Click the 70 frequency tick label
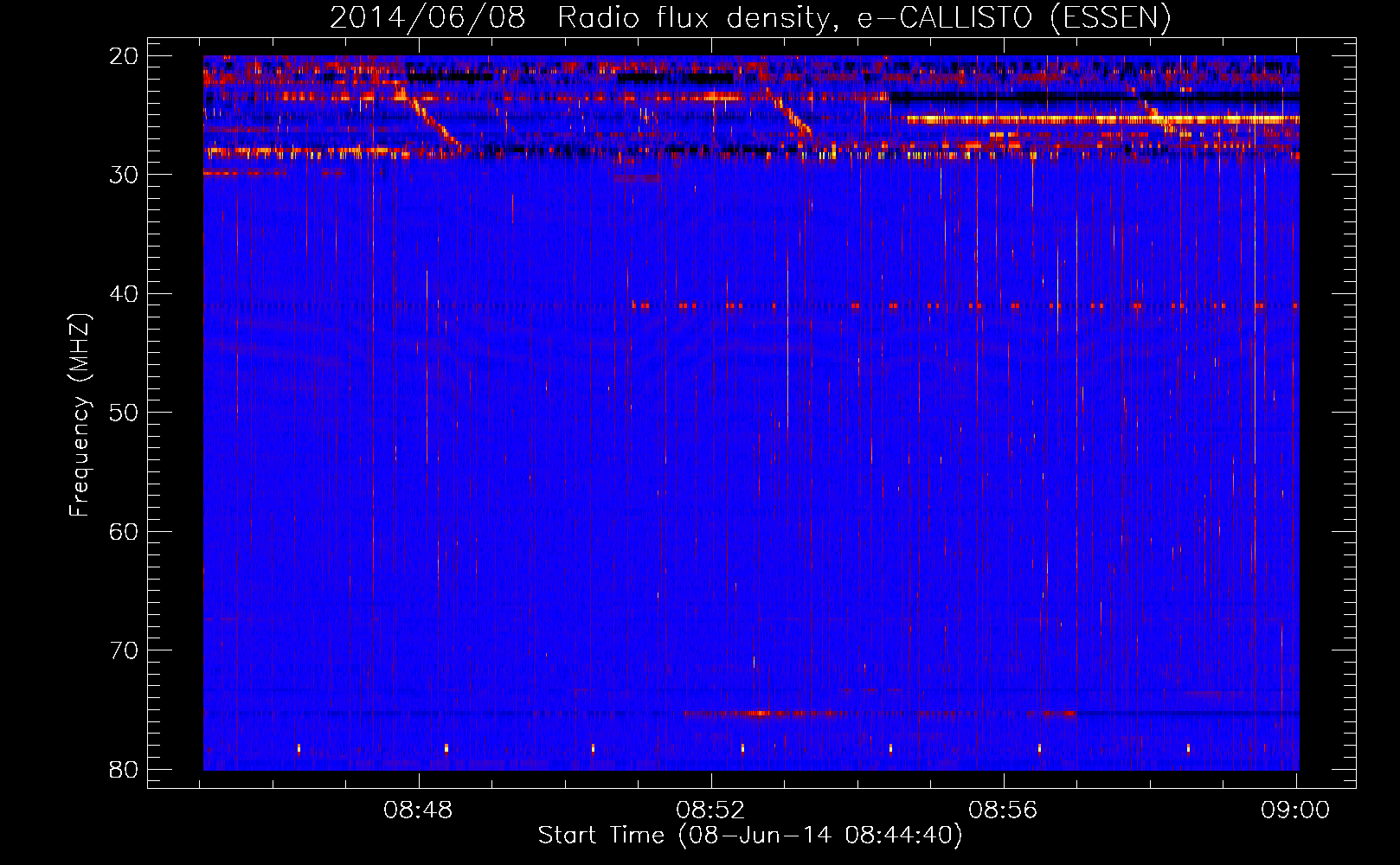This screenshot has width=1400, height=865. pos(124,650)
